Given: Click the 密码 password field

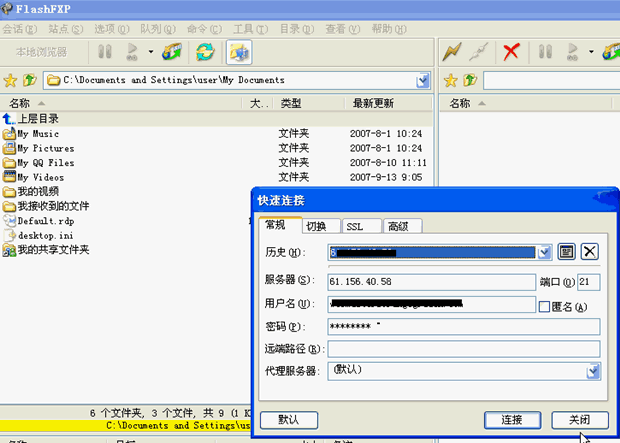Looking at the screenshot, I should pyautogui.click(x=464, y=327).
